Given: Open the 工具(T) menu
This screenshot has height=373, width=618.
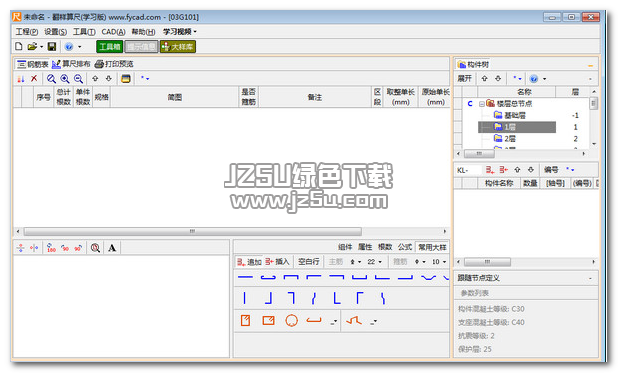Looking at the screenshot, I should 84,32.
